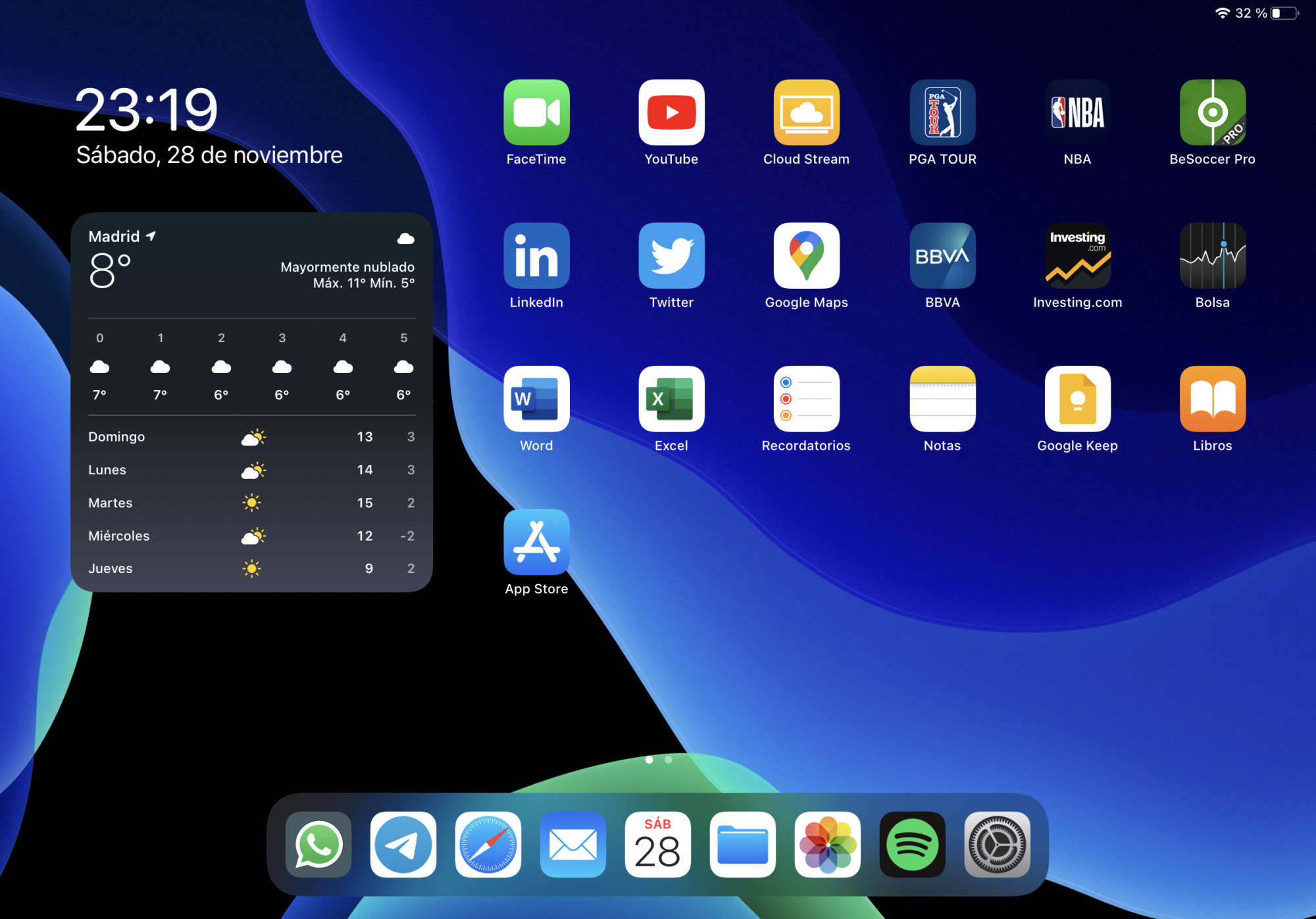Tap the 'Máx. 11° Mín. 5°' text
The image size is (1316, 919).
(364, 284)
